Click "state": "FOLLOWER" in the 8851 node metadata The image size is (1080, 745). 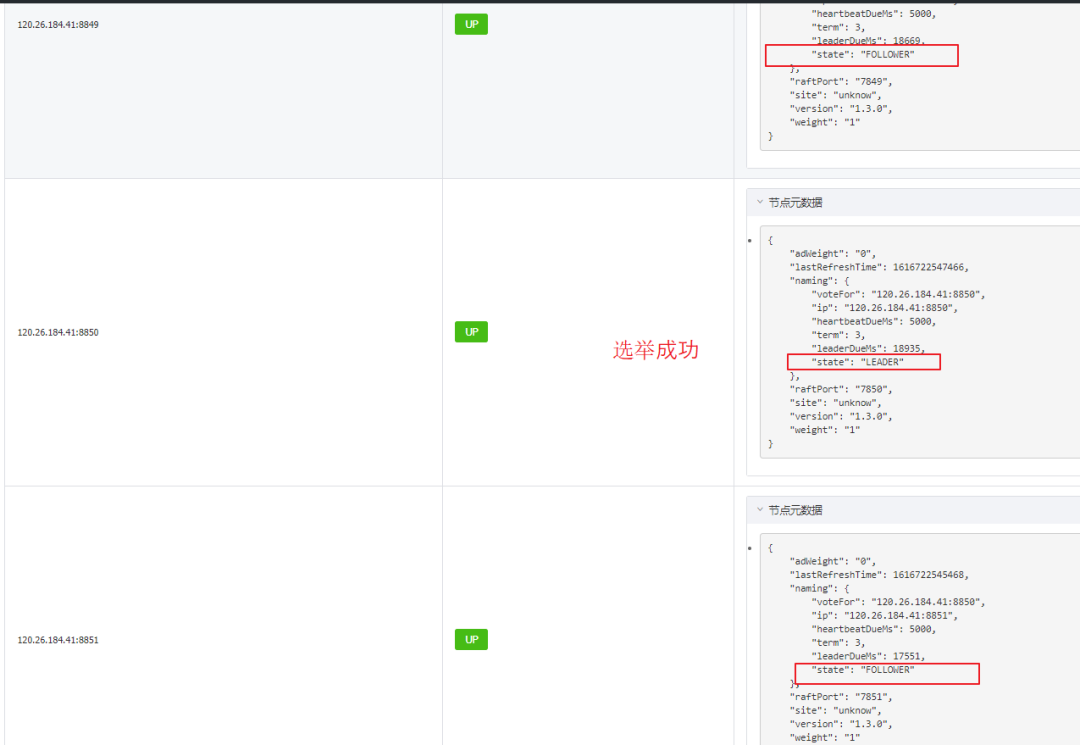click(863, 670)
